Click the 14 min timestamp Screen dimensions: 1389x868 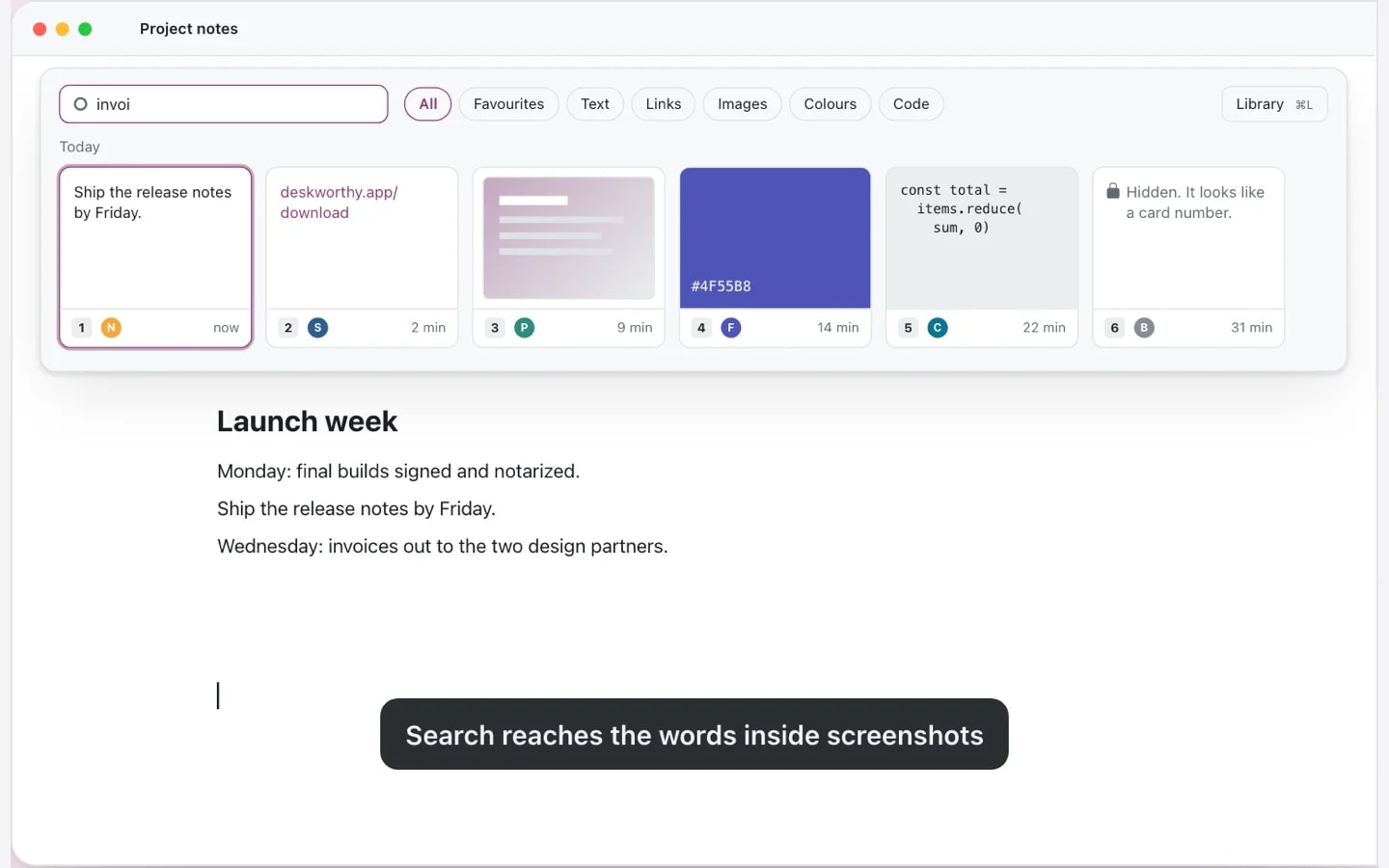pos(837,328)
